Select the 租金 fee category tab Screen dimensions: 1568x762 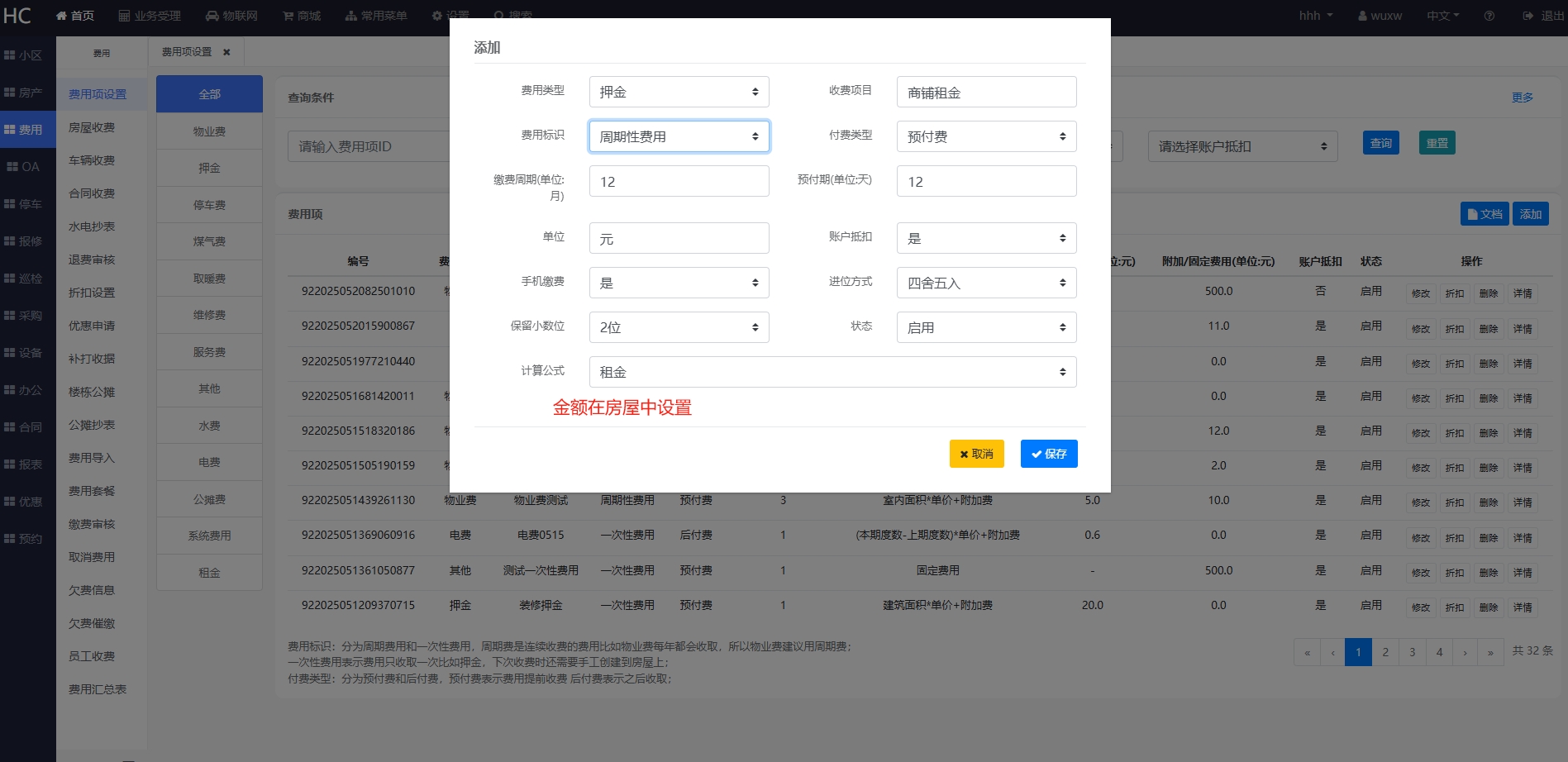click(x=209, y=573)
